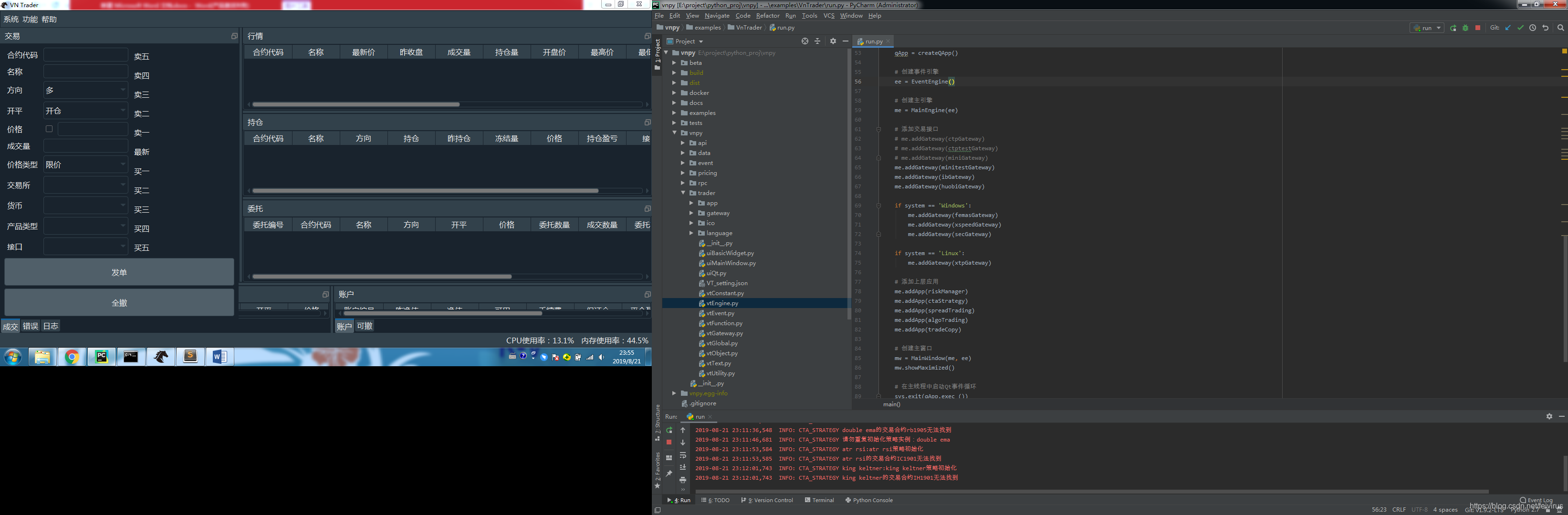1568x515 pixels.
Task: Start debugging with the green bug icon
Action: tap(1465, 28)
